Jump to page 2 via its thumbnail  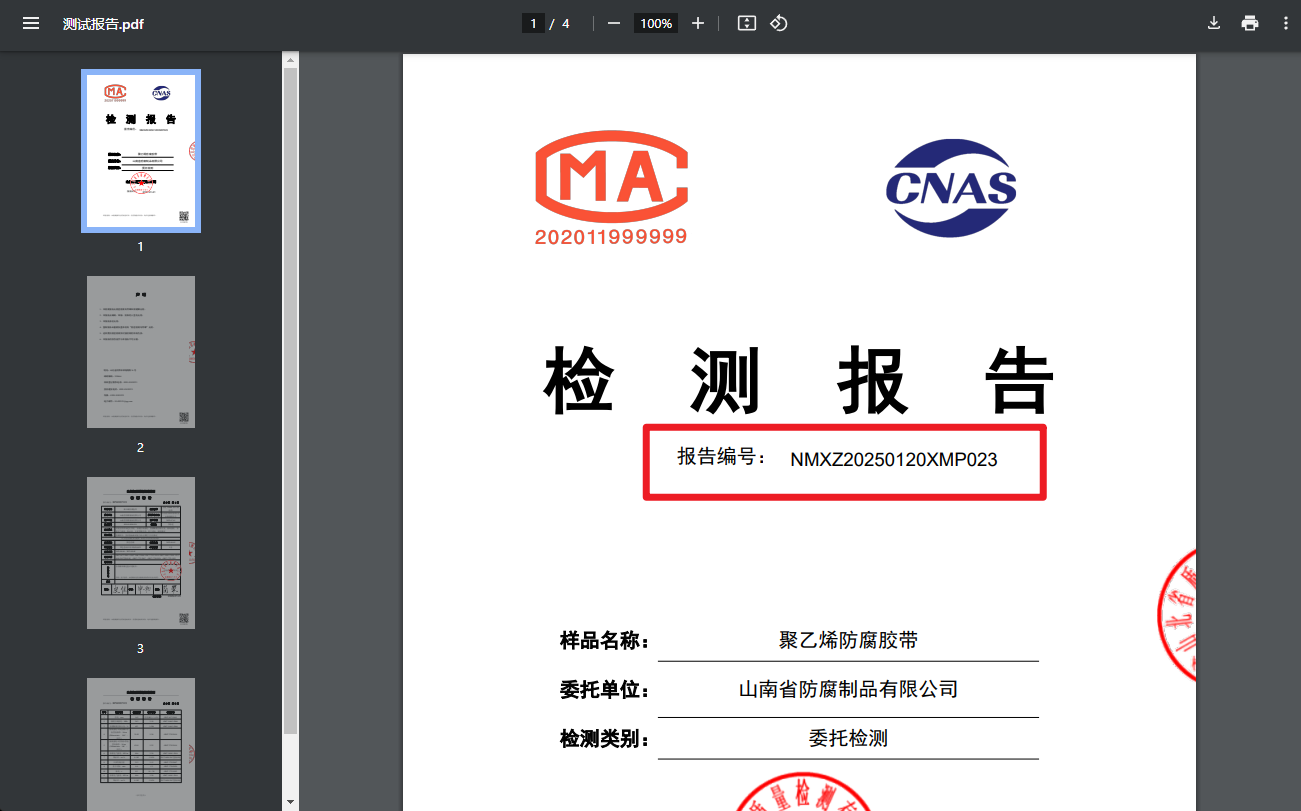(x=140, y=352)
